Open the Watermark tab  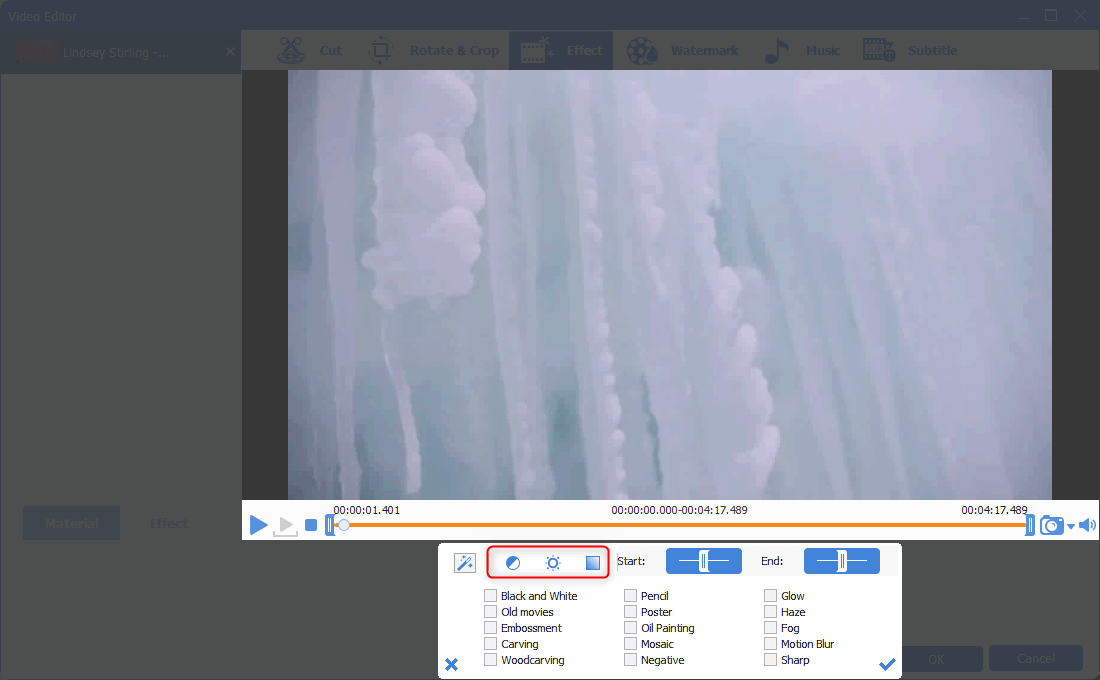pos(684,51)
